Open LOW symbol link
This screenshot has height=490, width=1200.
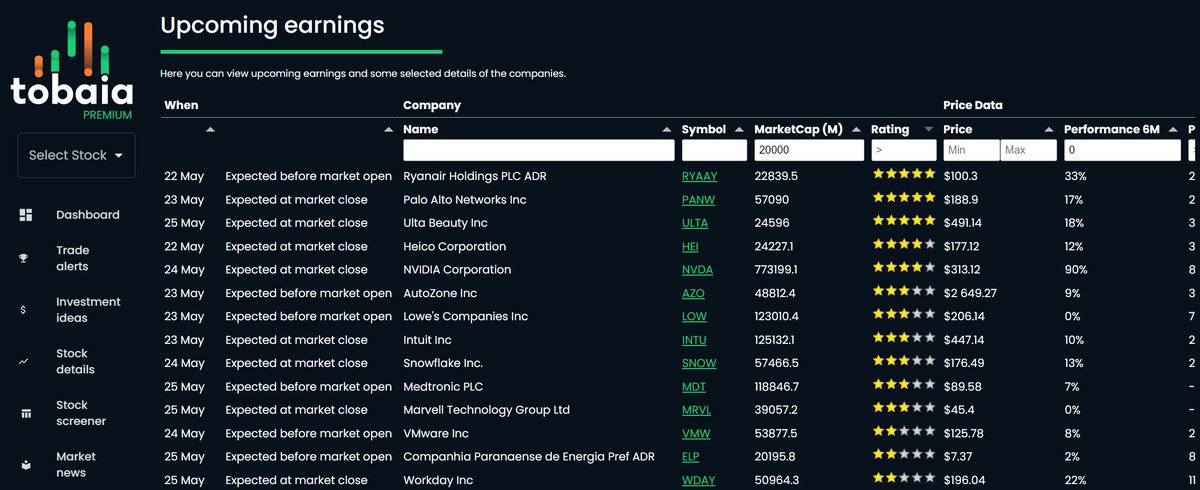[x=694, y=317]
